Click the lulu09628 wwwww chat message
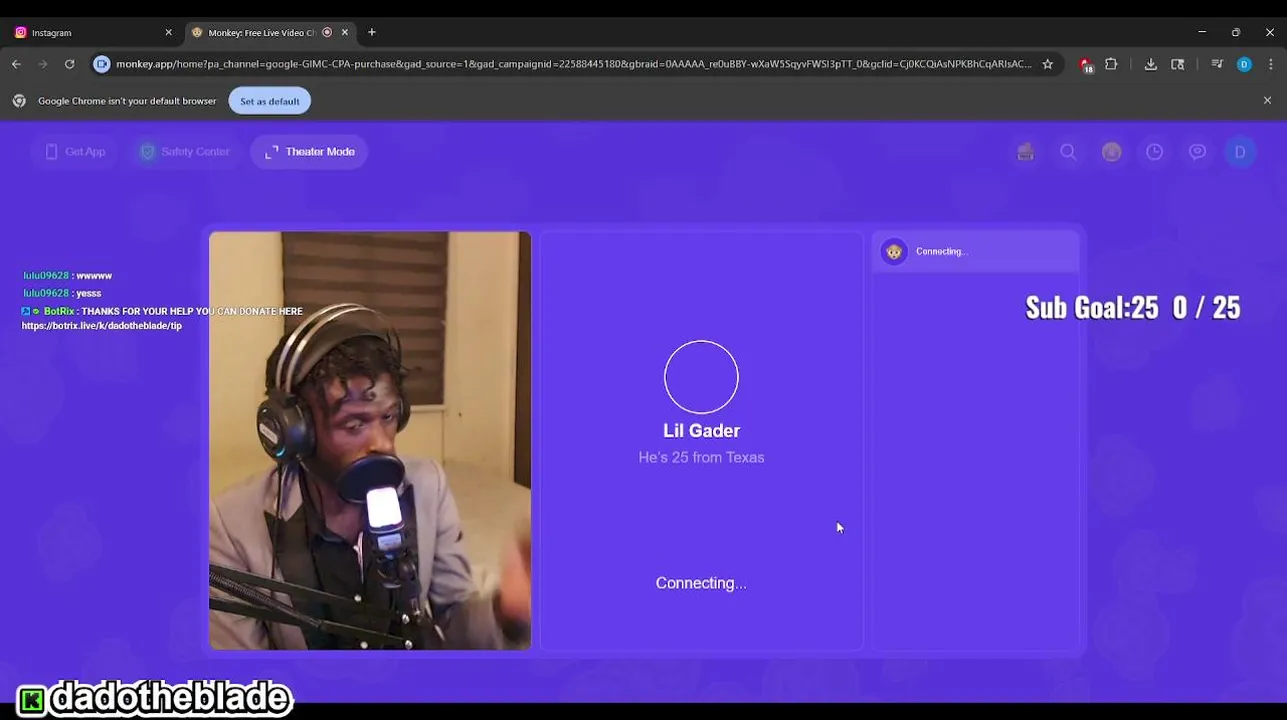The height and width of the screenshot is (720, 1287). coord(67,276)
